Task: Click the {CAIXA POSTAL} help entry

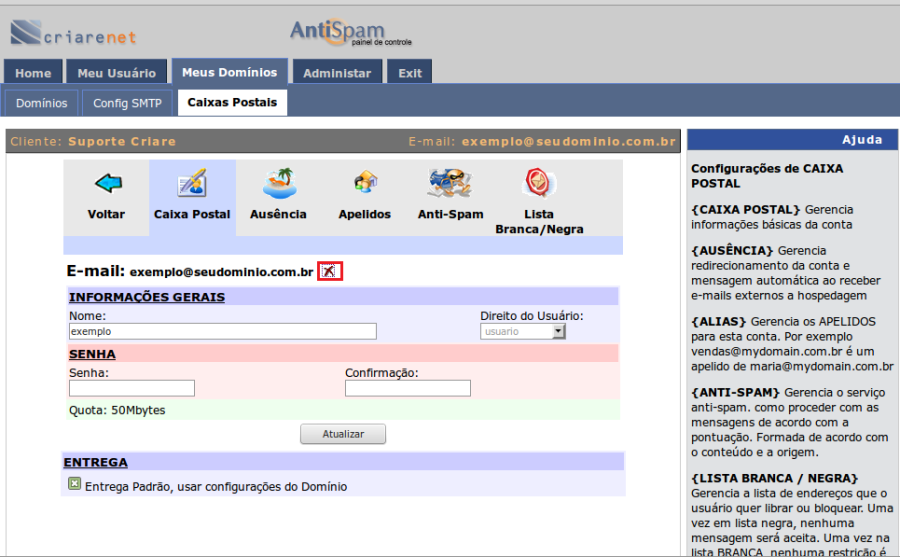Action: click(x=745, y=210)
